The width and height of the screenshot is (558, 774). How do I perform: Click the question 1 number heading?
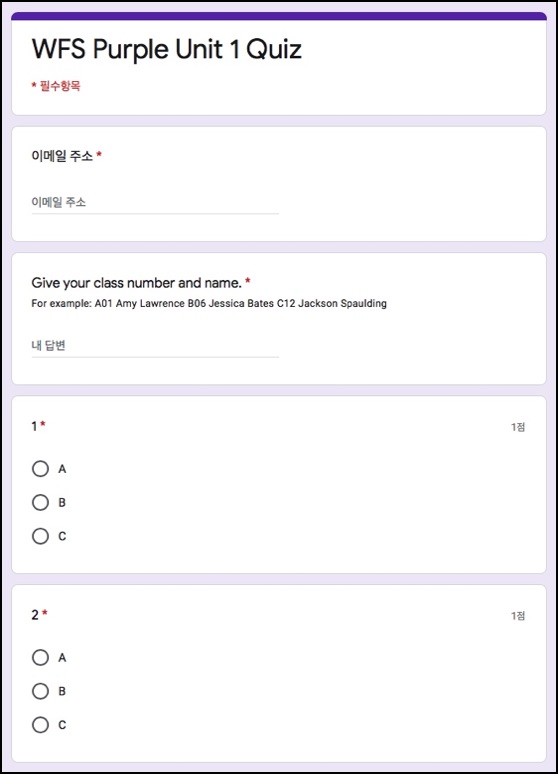point(35,426)
